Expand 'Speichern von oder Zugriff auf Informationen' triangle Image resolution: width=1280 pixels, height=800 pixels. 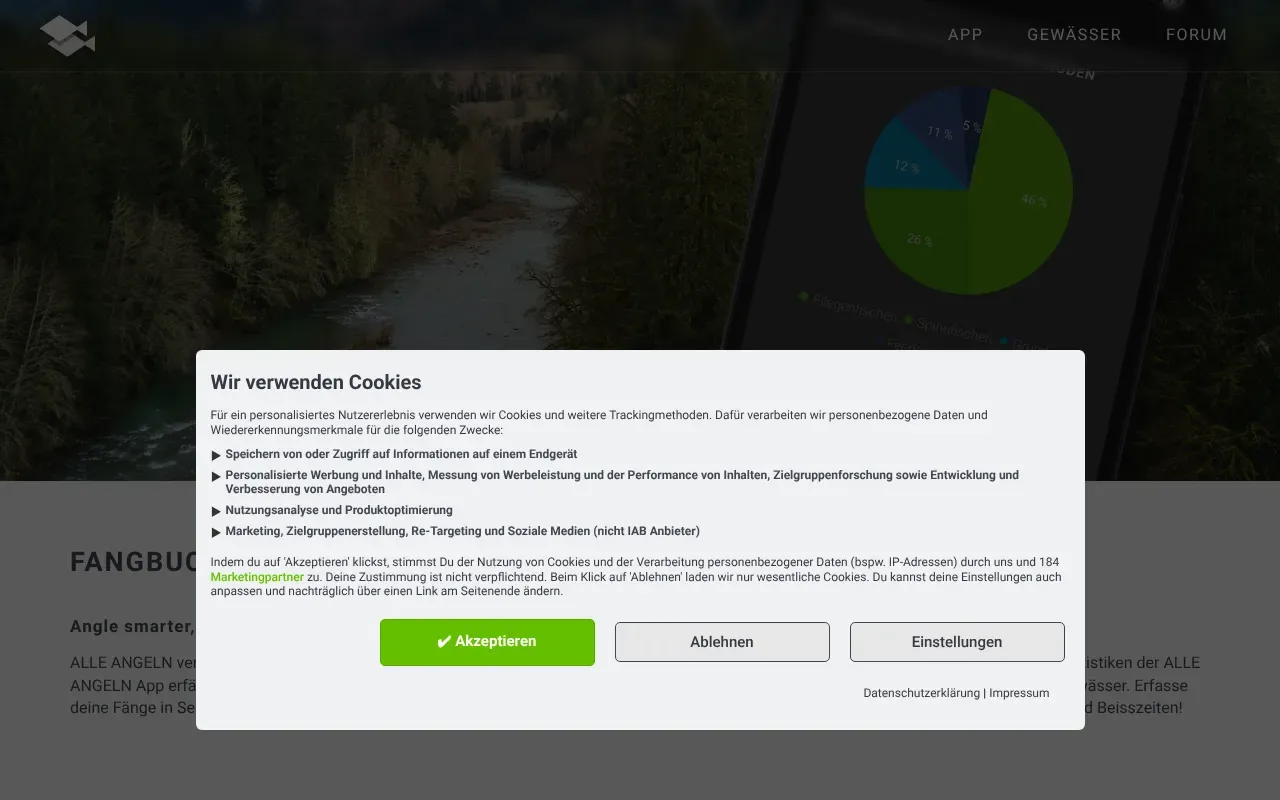click(216, 455)
